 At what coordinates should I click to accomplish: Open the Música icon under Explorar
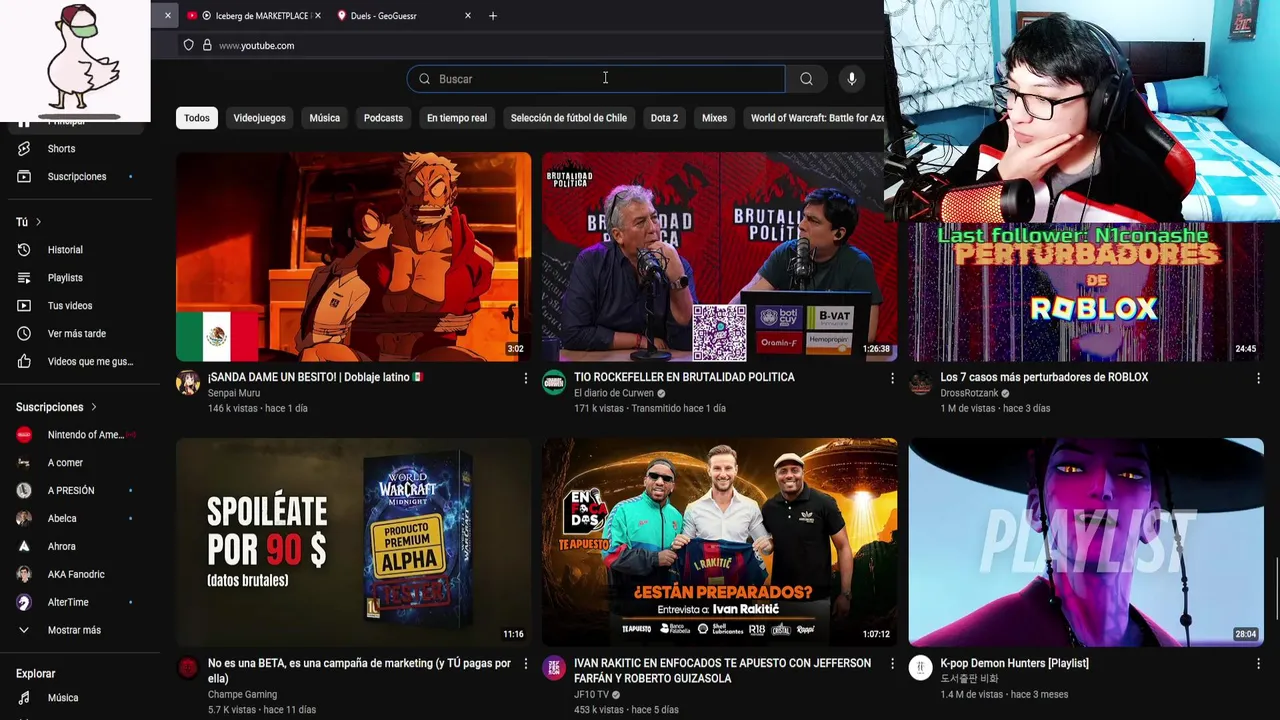coord(25,698)
